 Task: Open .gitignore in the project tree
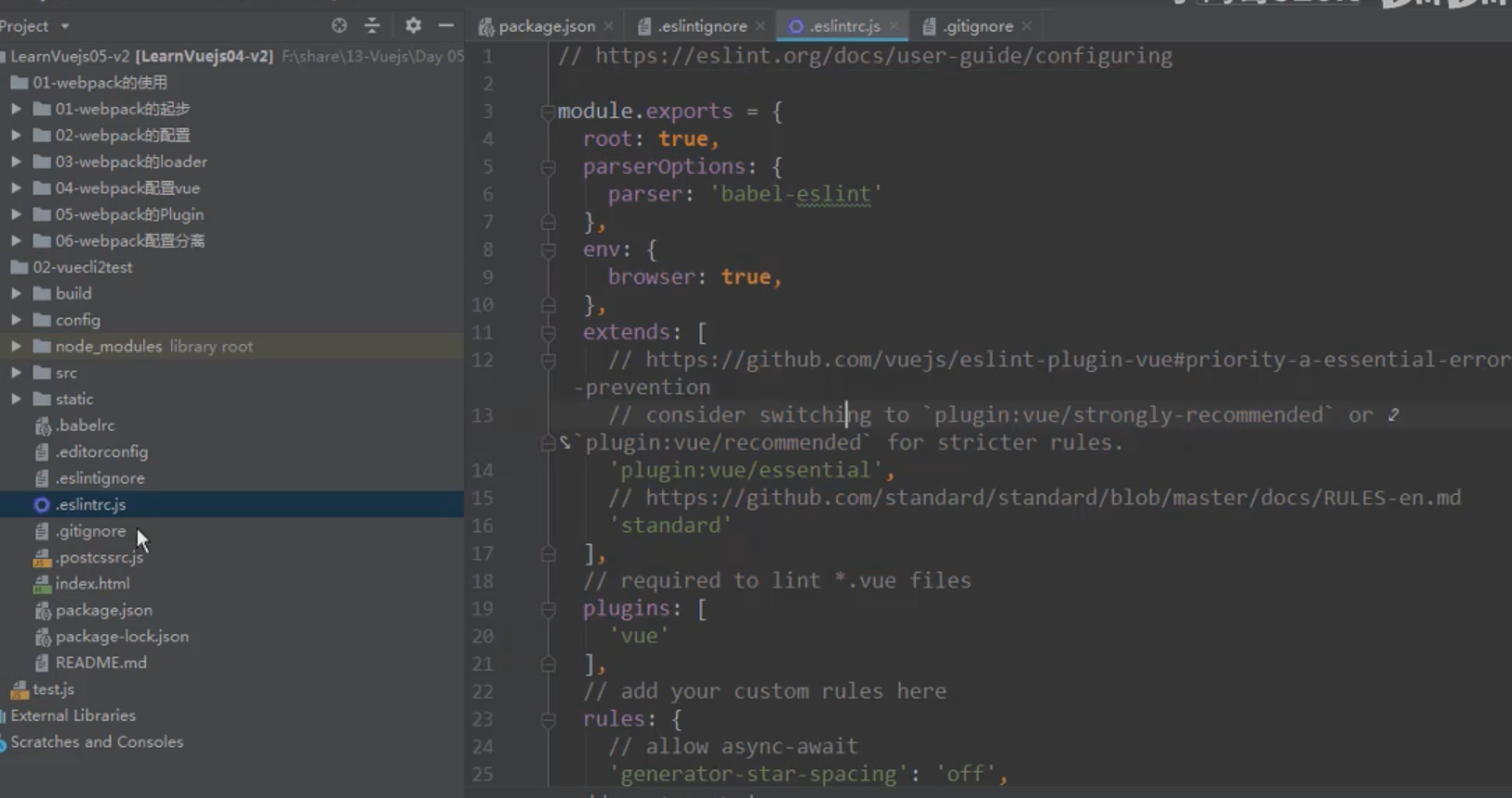[90, 531]
